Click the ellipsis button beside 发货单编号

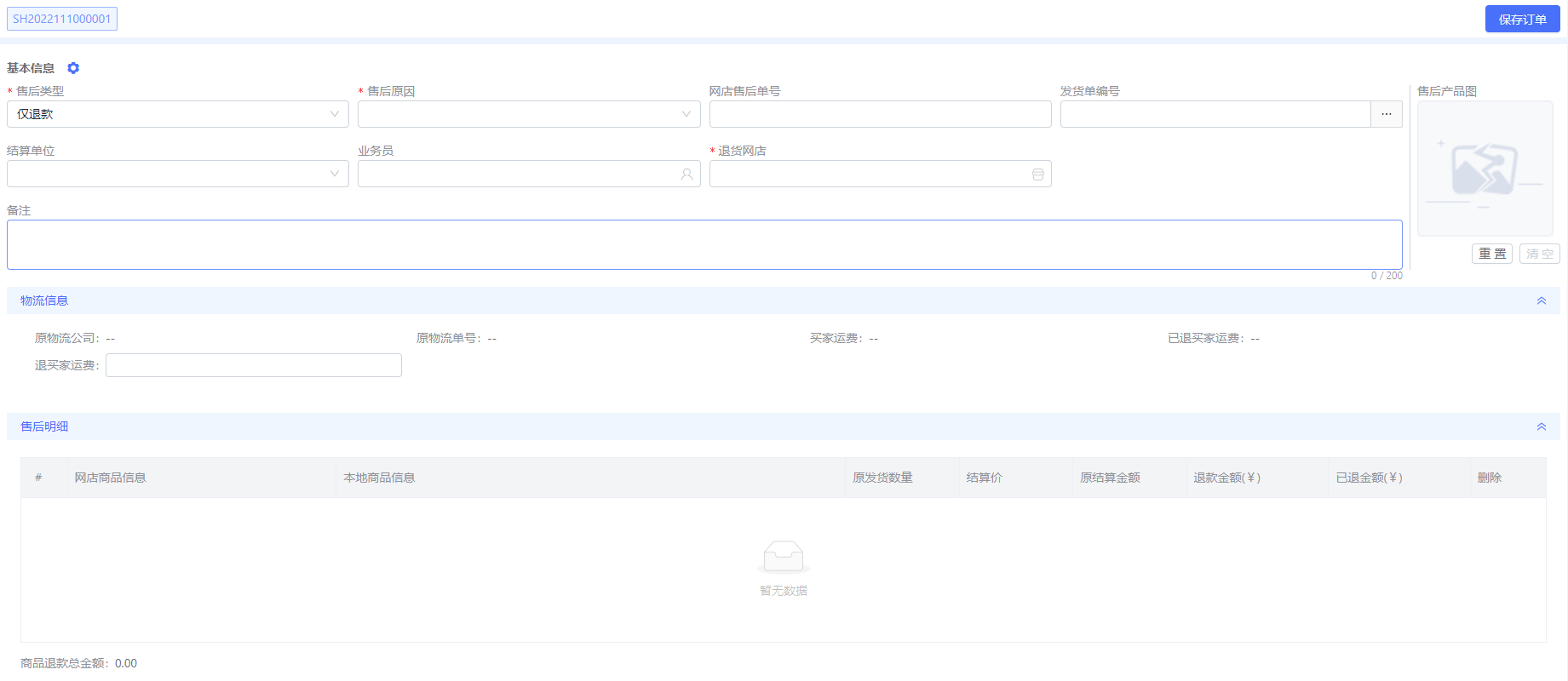pos(1386,114)
